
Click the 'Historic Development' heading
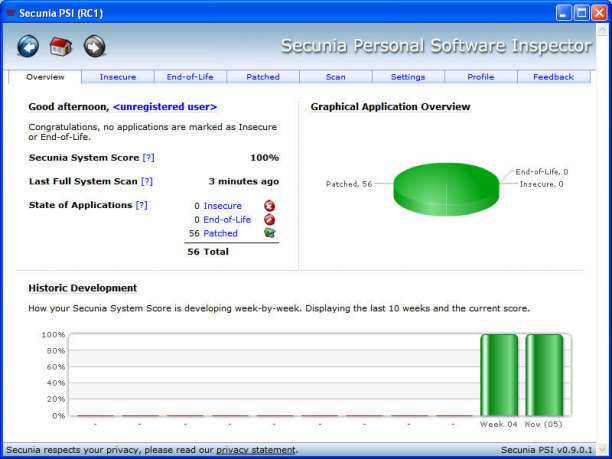pos(83,288)
